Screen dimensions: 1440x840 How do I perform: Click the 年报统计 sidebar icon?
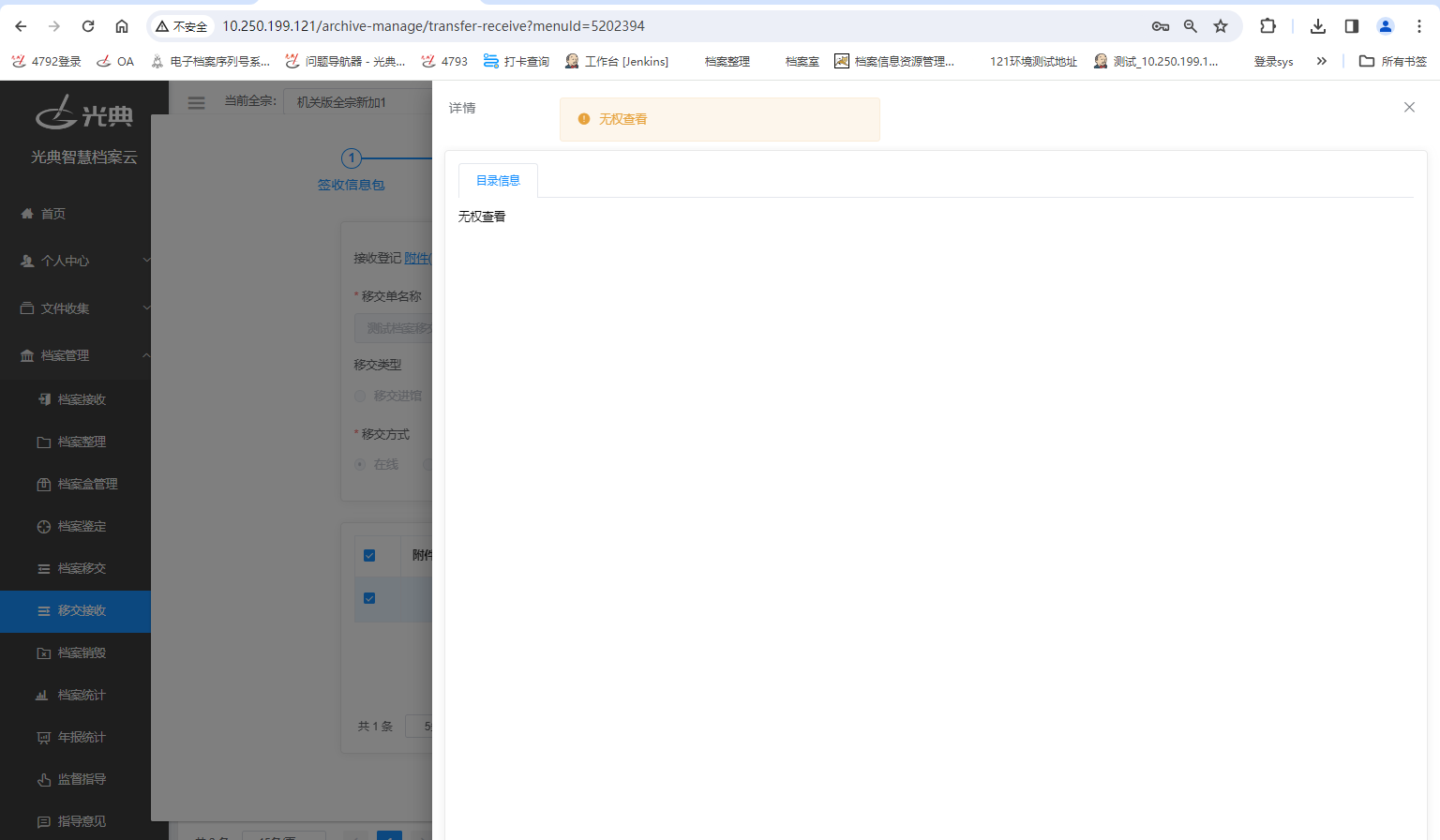click(44, 737)
